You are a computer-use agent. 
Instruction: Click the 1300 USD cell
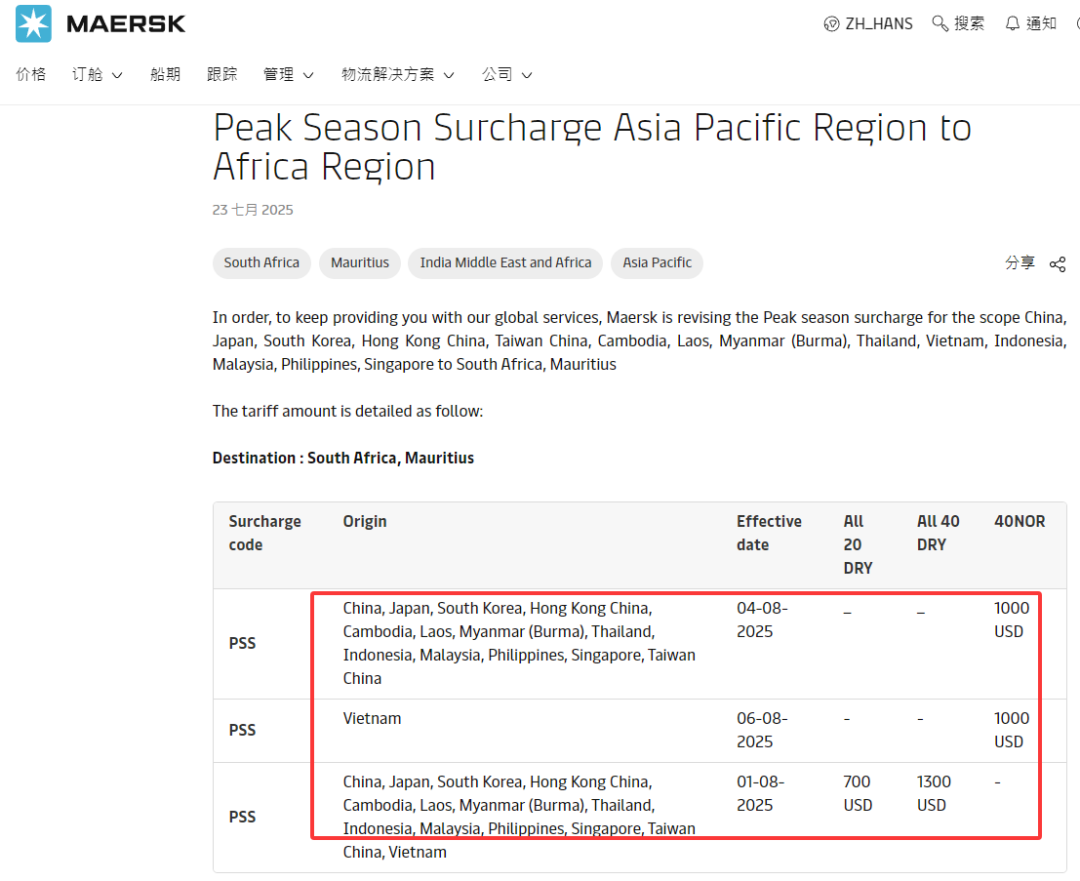[x=934, y=794]
